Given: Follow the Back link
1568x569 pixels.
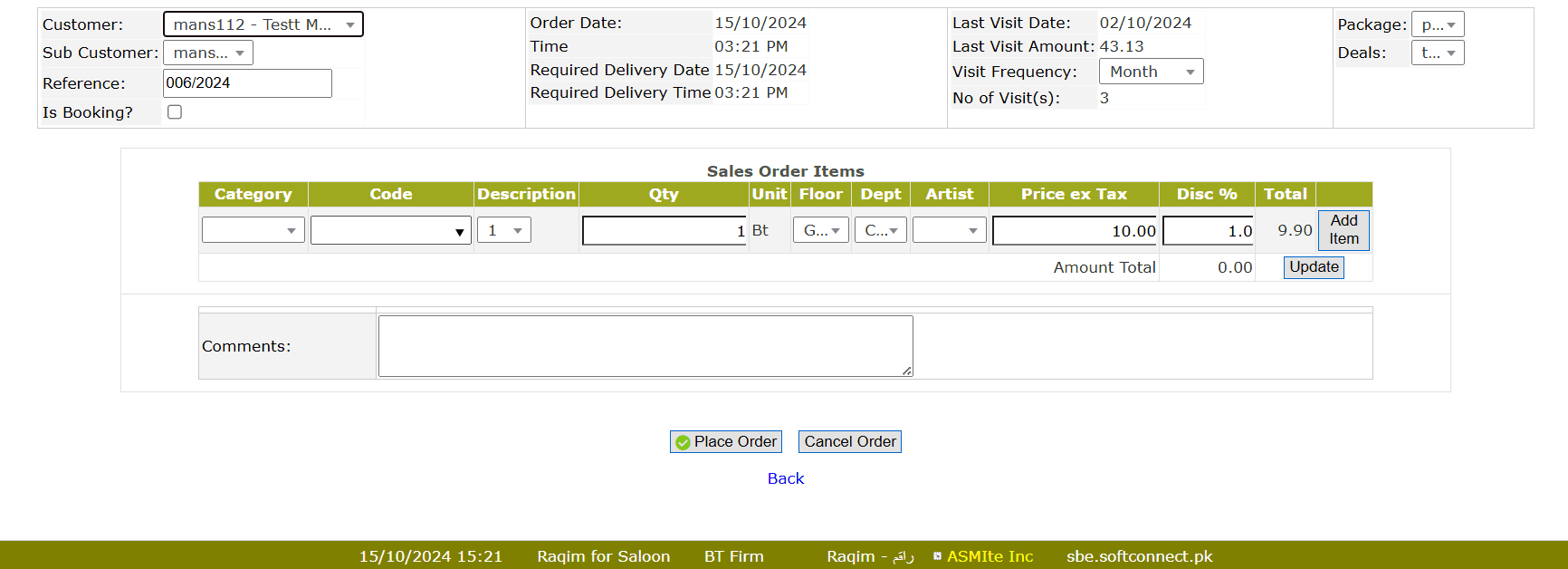Looking at the screenshot, I should (x=785, y=478).
